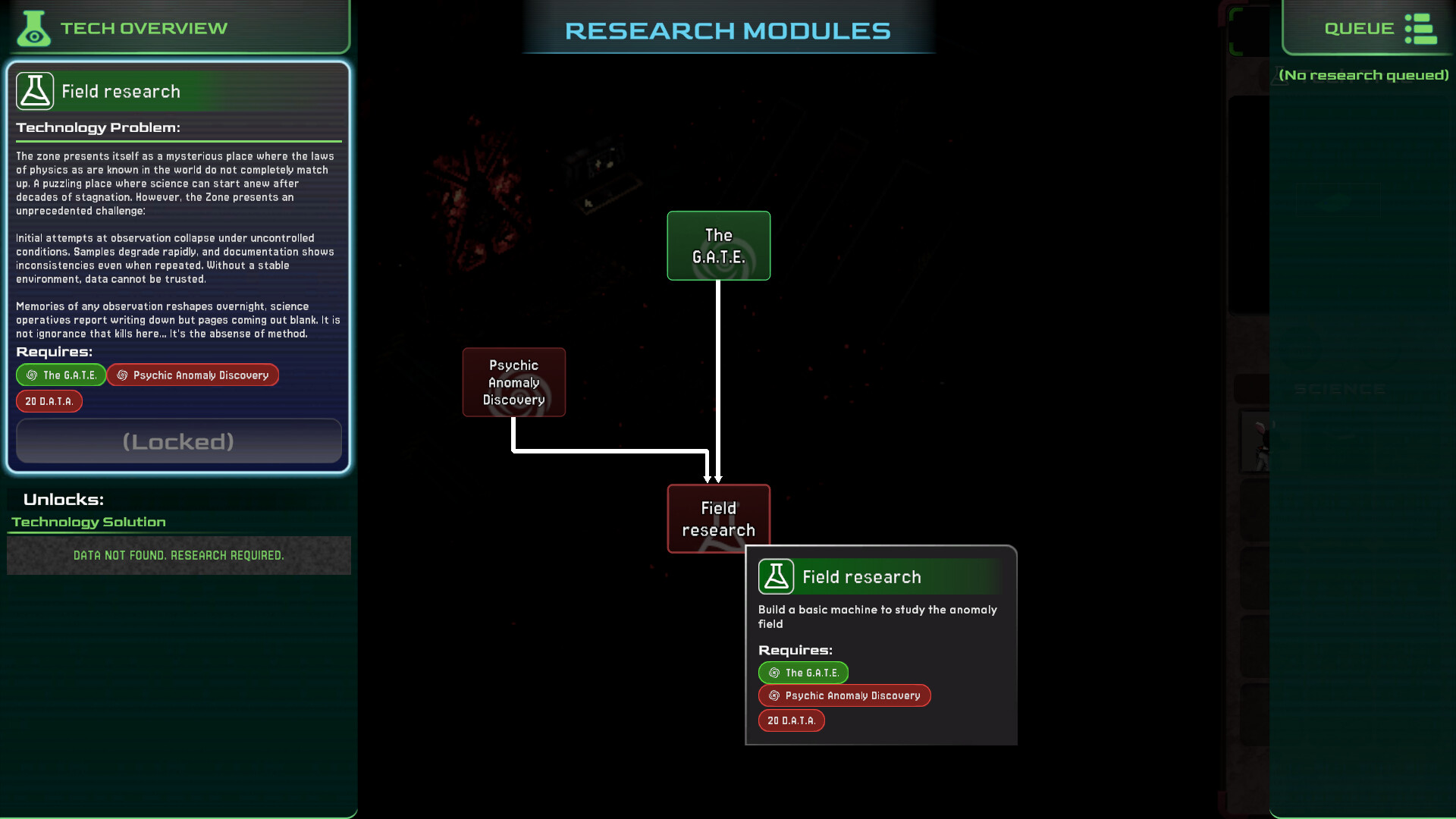Image resolution: width=1456 pixels, height=819 pixels.
Task: Click the 20 D.A.T.A. badge in the tooltip
Action: coord(791,720)
